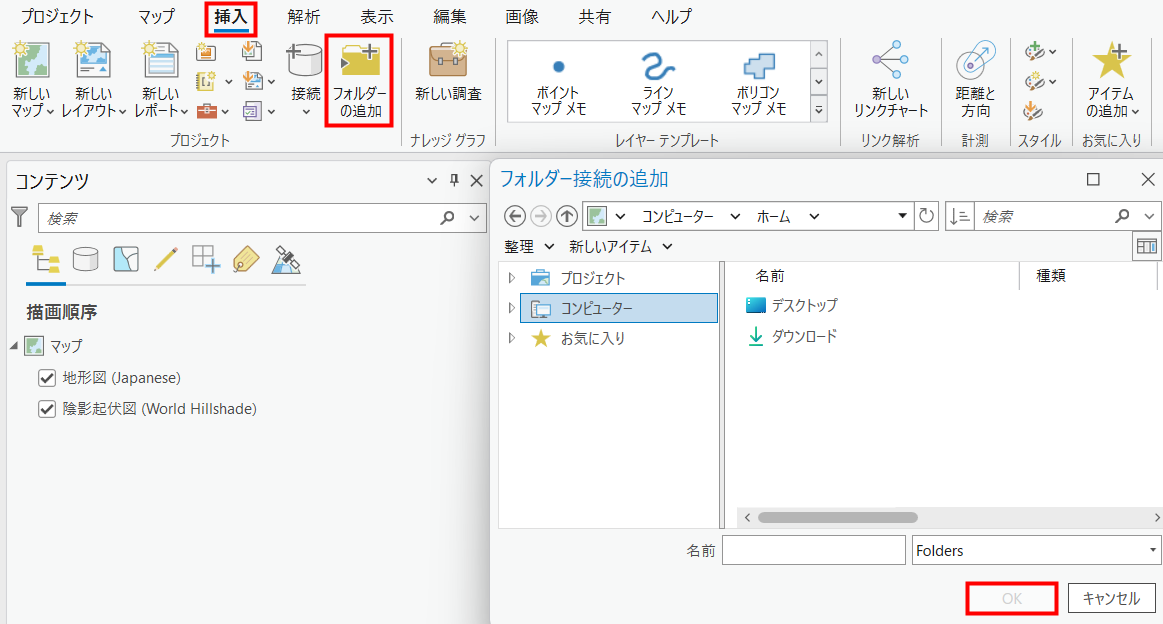Go up one level in the folder dialog

coord(567,216)
